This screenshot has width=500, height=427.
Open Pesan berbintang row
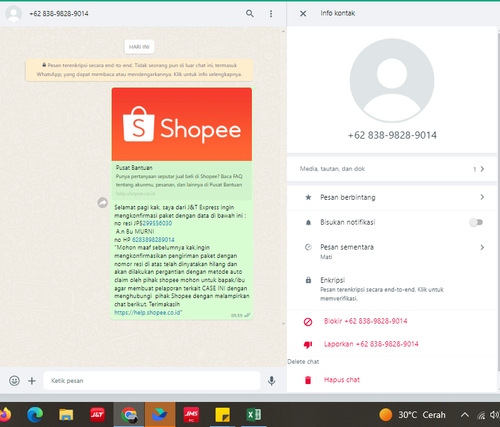[392, 197]
